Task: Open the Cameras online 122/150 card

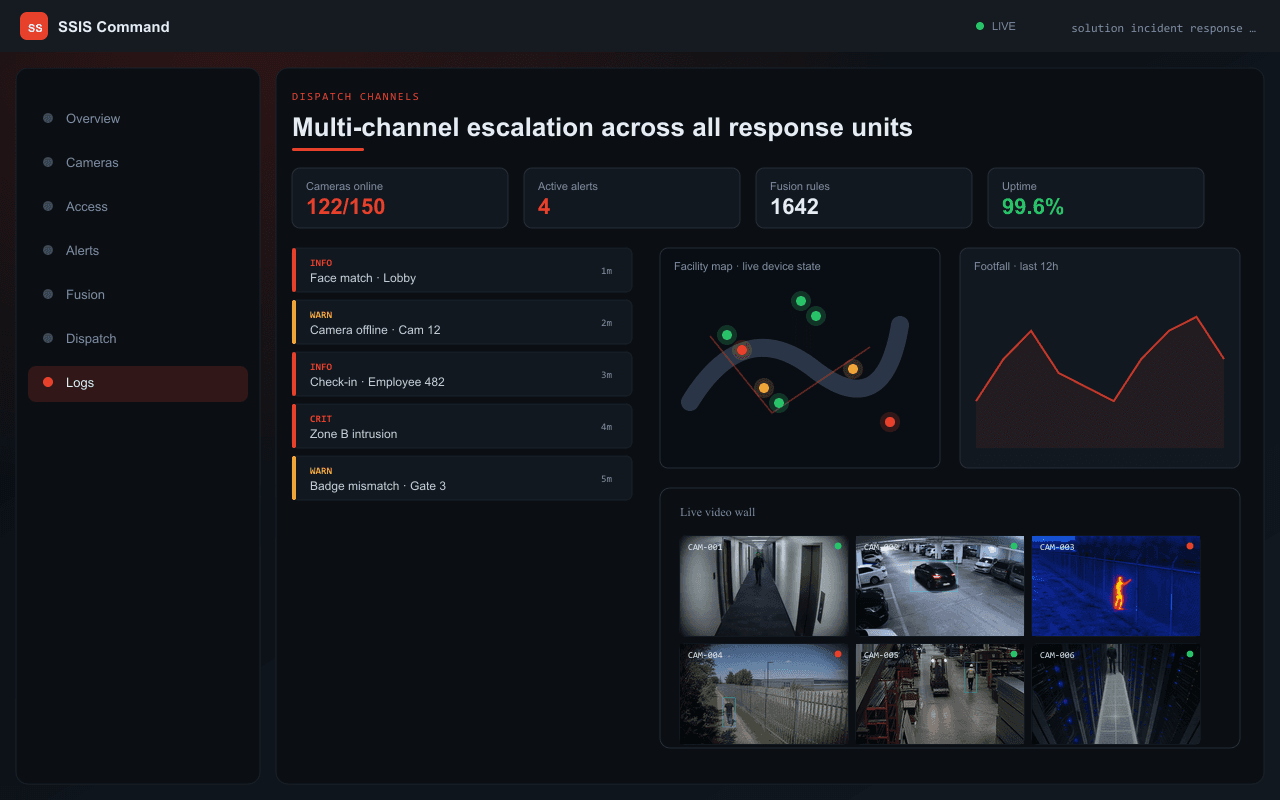Action: [400, 198]
